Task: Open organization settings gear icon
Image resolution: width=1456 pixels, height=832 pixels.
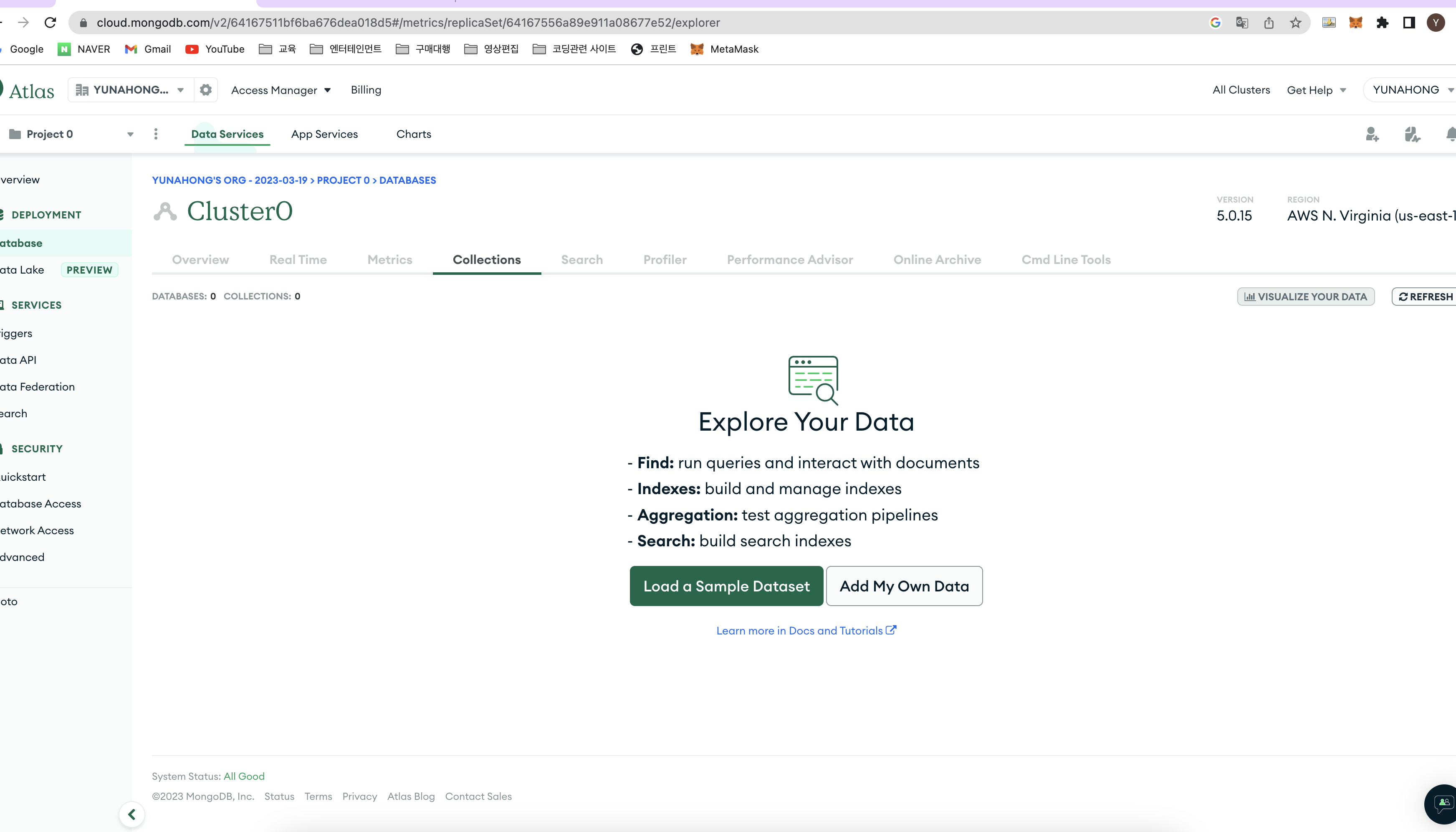Action: (206, 90)
